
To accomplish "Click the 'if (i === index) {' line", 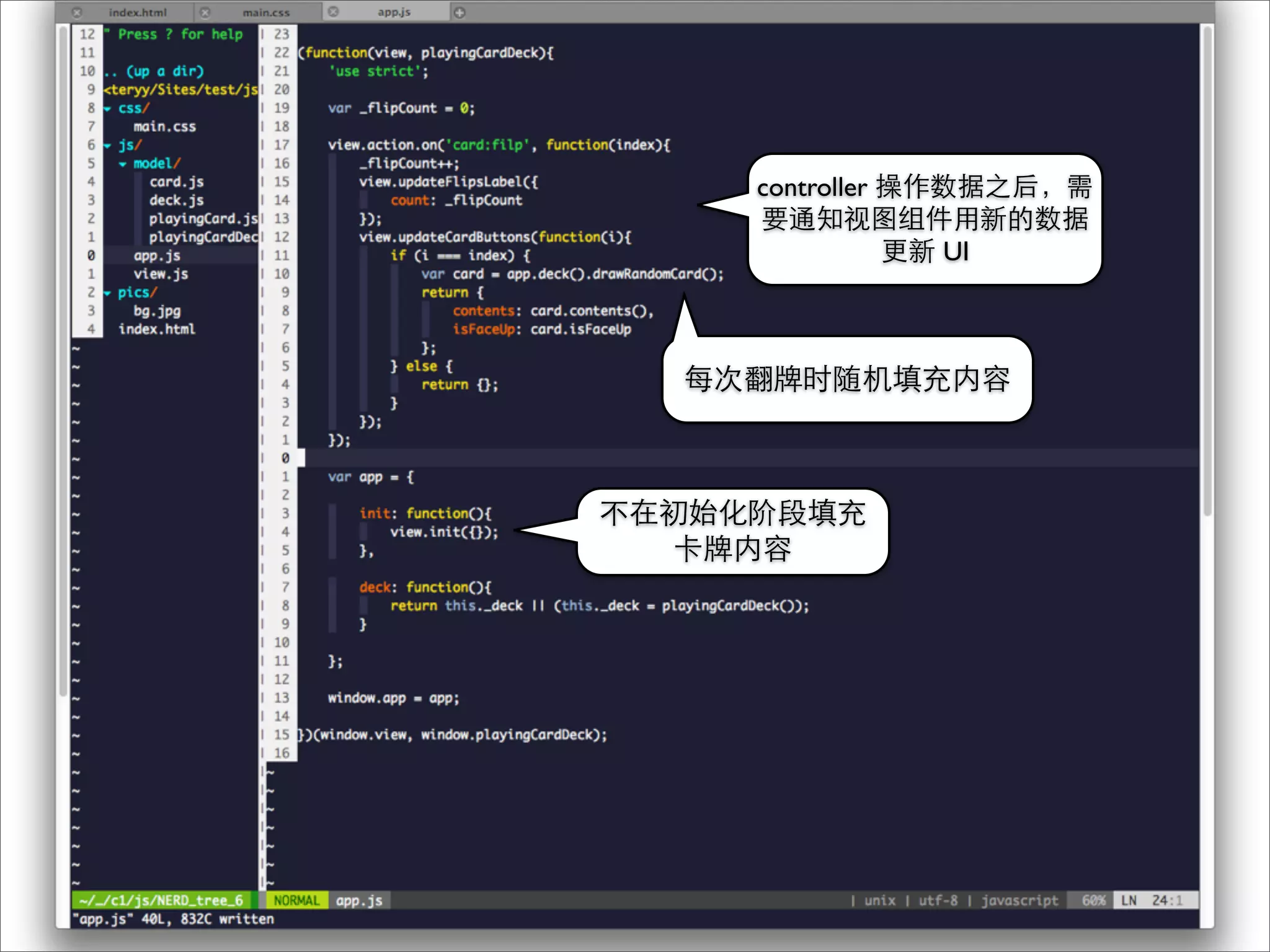I will click(x=460, y=255).
